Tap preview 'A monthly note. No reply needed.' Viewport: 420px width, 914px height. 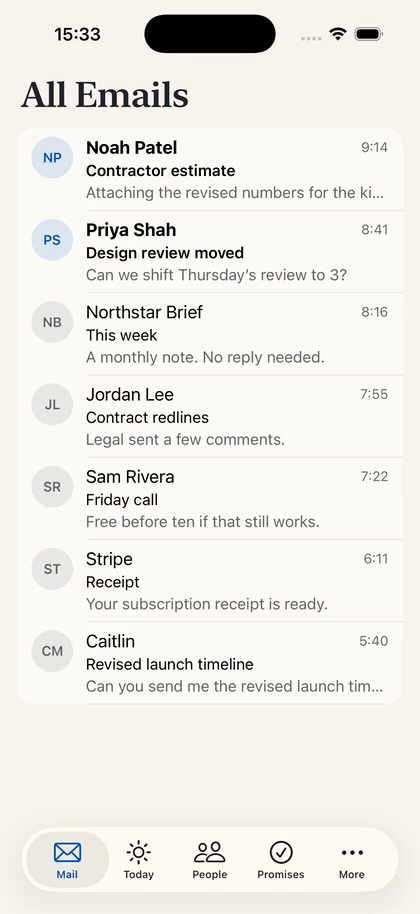(x=205, y=357)
